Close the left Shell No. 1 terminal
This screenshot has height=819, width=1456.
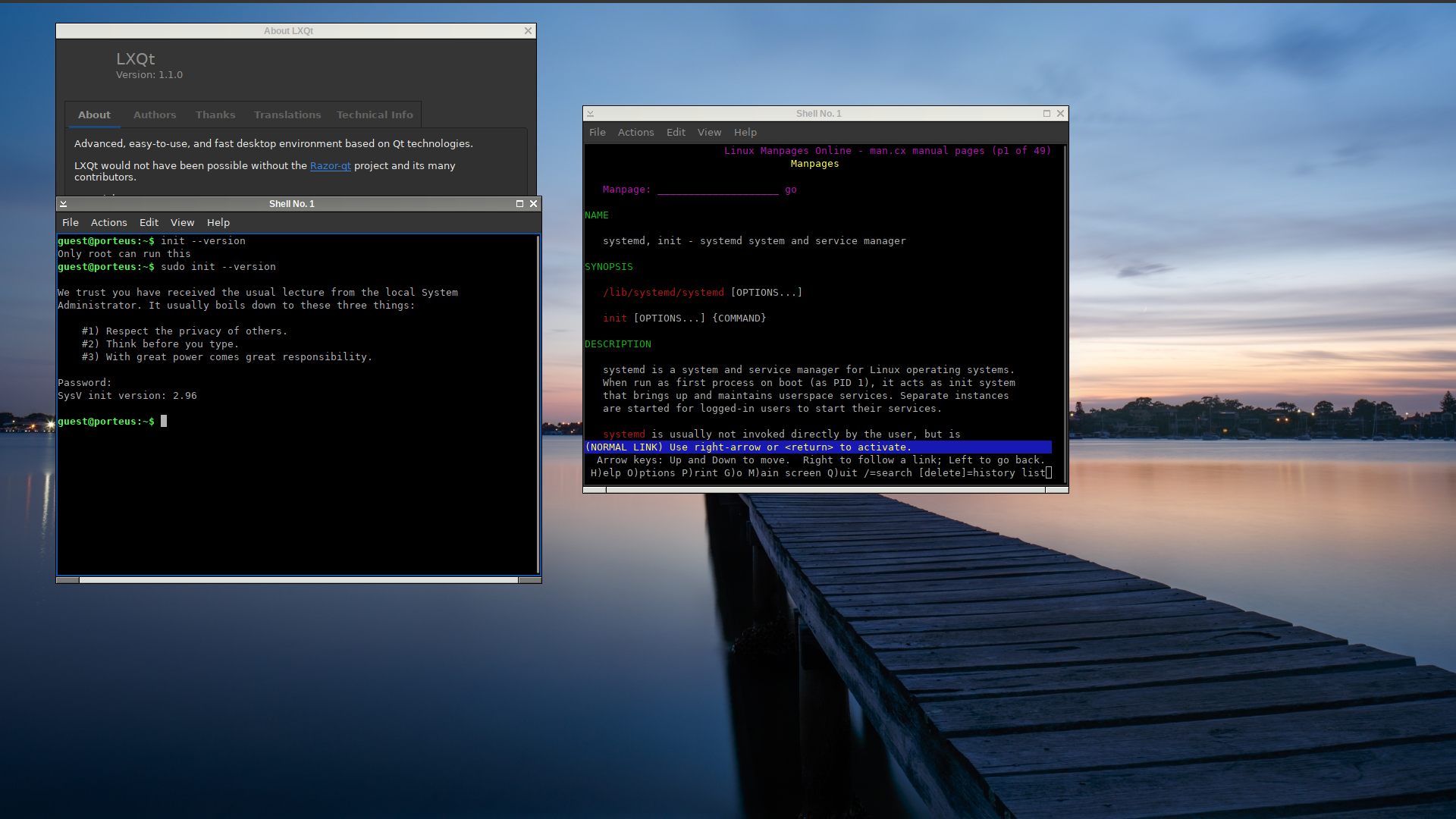tap(534, 204)
